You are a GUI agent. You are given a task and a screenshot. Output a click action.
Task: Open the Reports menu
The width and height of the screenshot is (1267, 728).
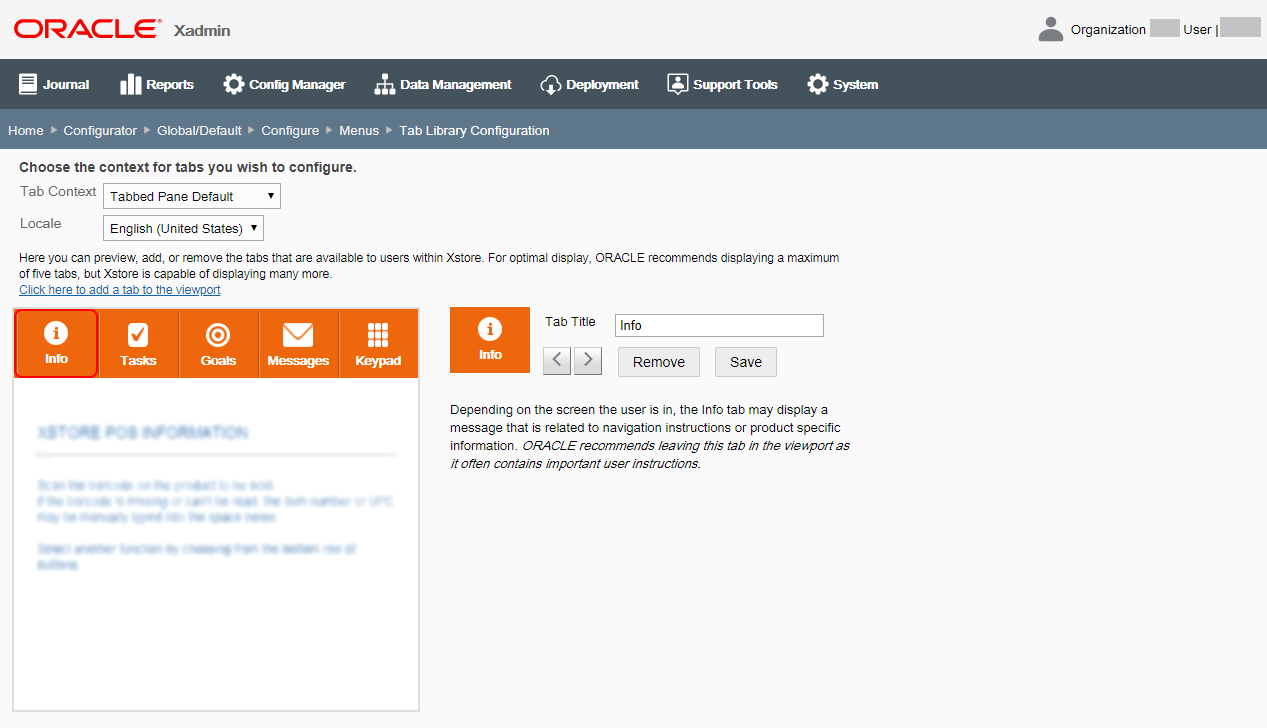pyautogui.click(x=157, y=84)
